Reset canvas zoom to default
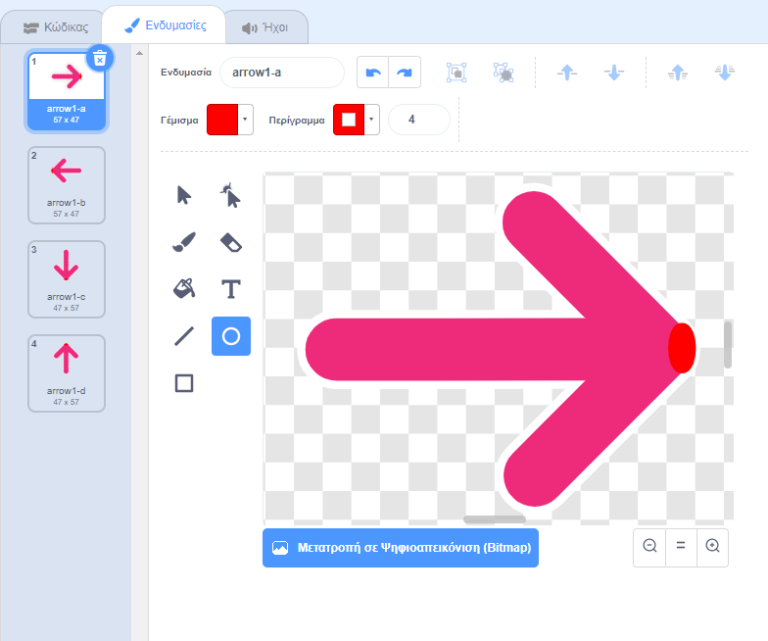768x641 pixels. point(681,546)
